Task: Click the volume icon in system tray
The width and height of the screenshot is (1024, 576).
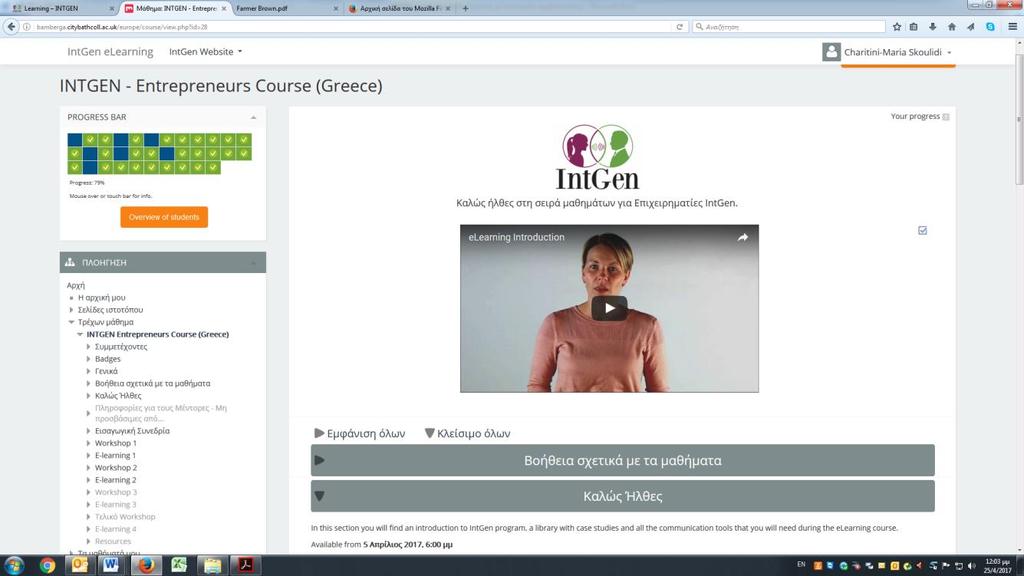Action: point(972,566)
